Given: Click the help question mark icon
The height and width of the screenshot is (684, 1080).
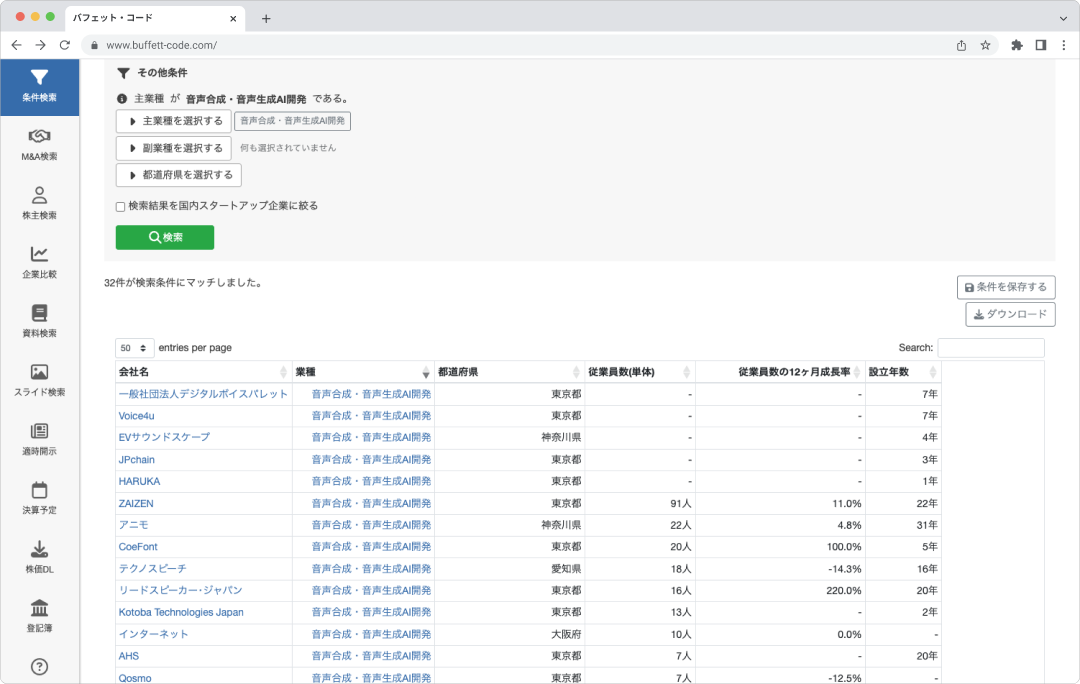Looking at the screenshot, I should [39, 666].
